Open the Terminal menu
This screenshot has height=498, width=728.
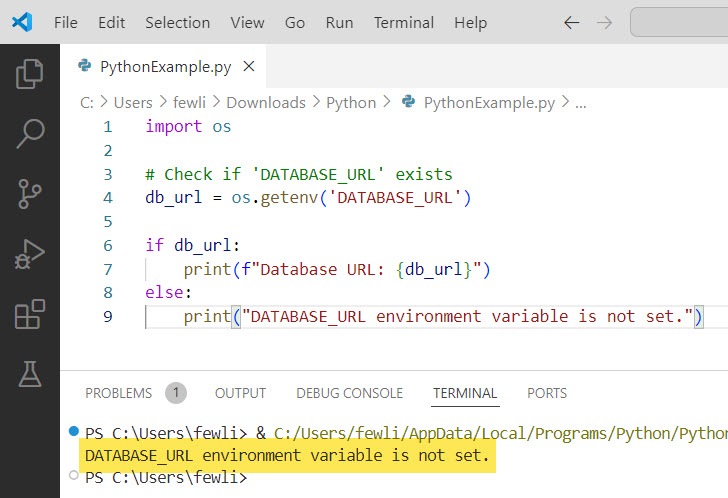404,22
